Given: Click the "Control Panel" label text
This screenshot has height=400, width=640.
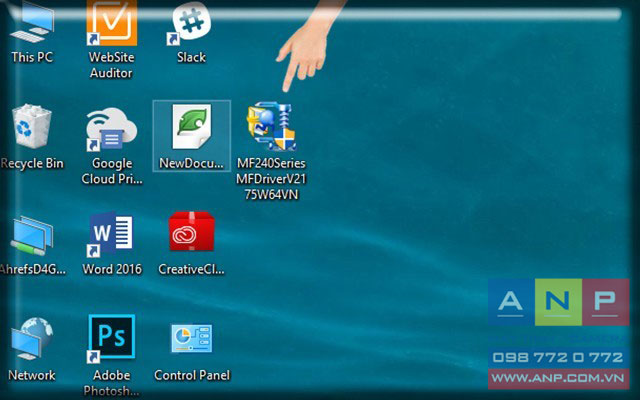Looking at the screenshot, I should click(192, 375).
